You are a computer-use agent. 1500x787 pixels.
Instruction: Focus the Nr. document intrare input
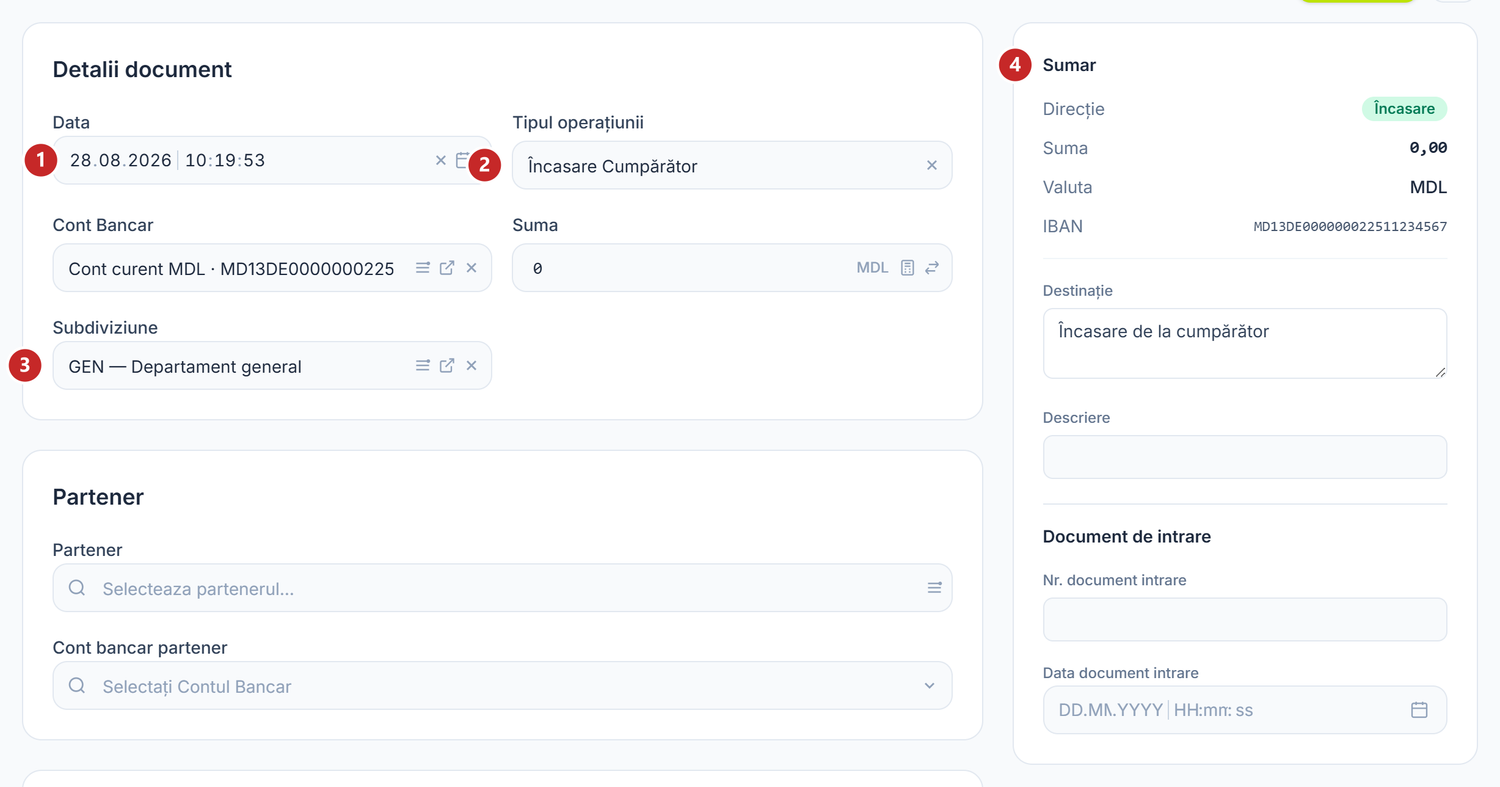[1245, 619]
